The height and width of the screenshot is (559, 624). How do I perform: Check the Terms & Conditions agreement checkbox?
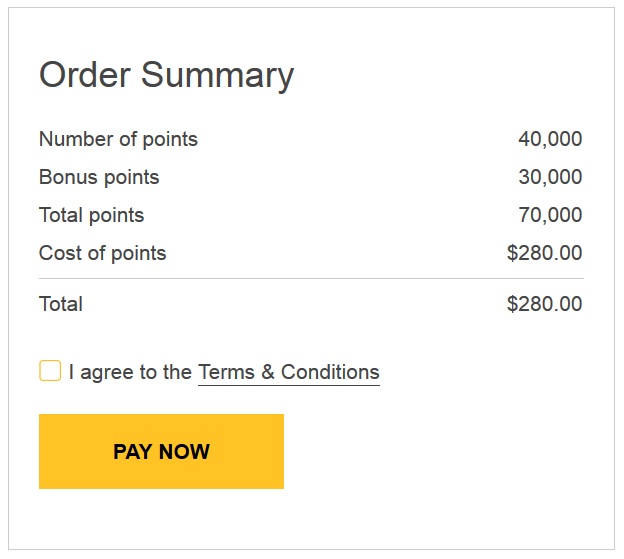50,371
